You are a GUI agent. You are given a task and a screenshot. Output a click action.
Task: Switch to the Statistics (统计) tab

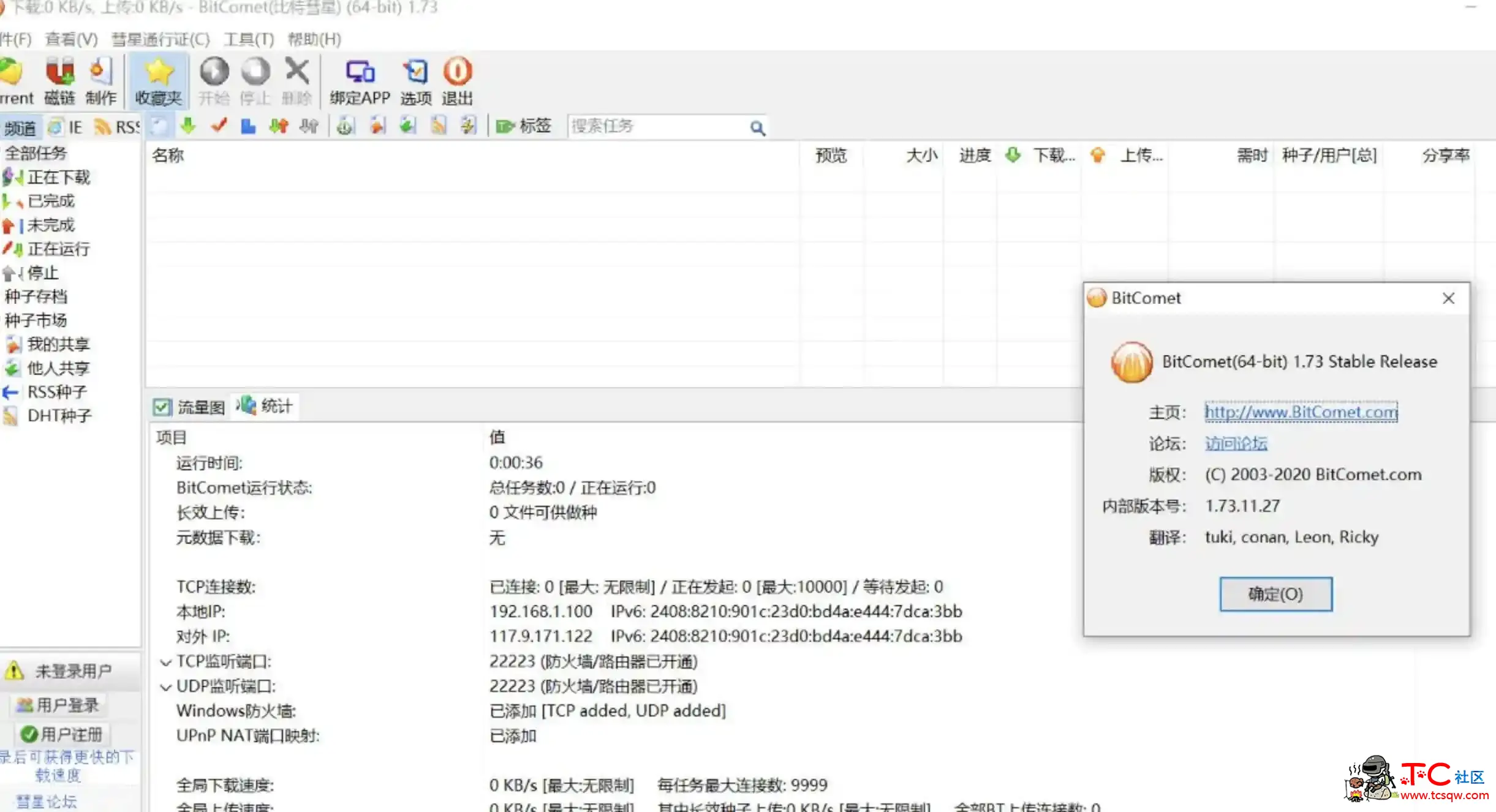tap(265, 406)
